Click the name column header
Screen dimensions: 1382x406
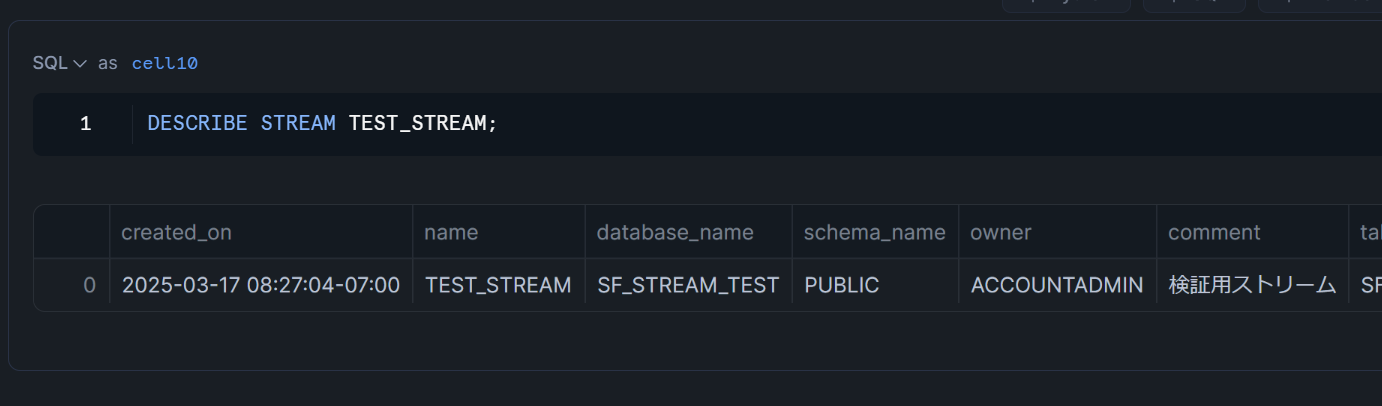pos(451,232)
